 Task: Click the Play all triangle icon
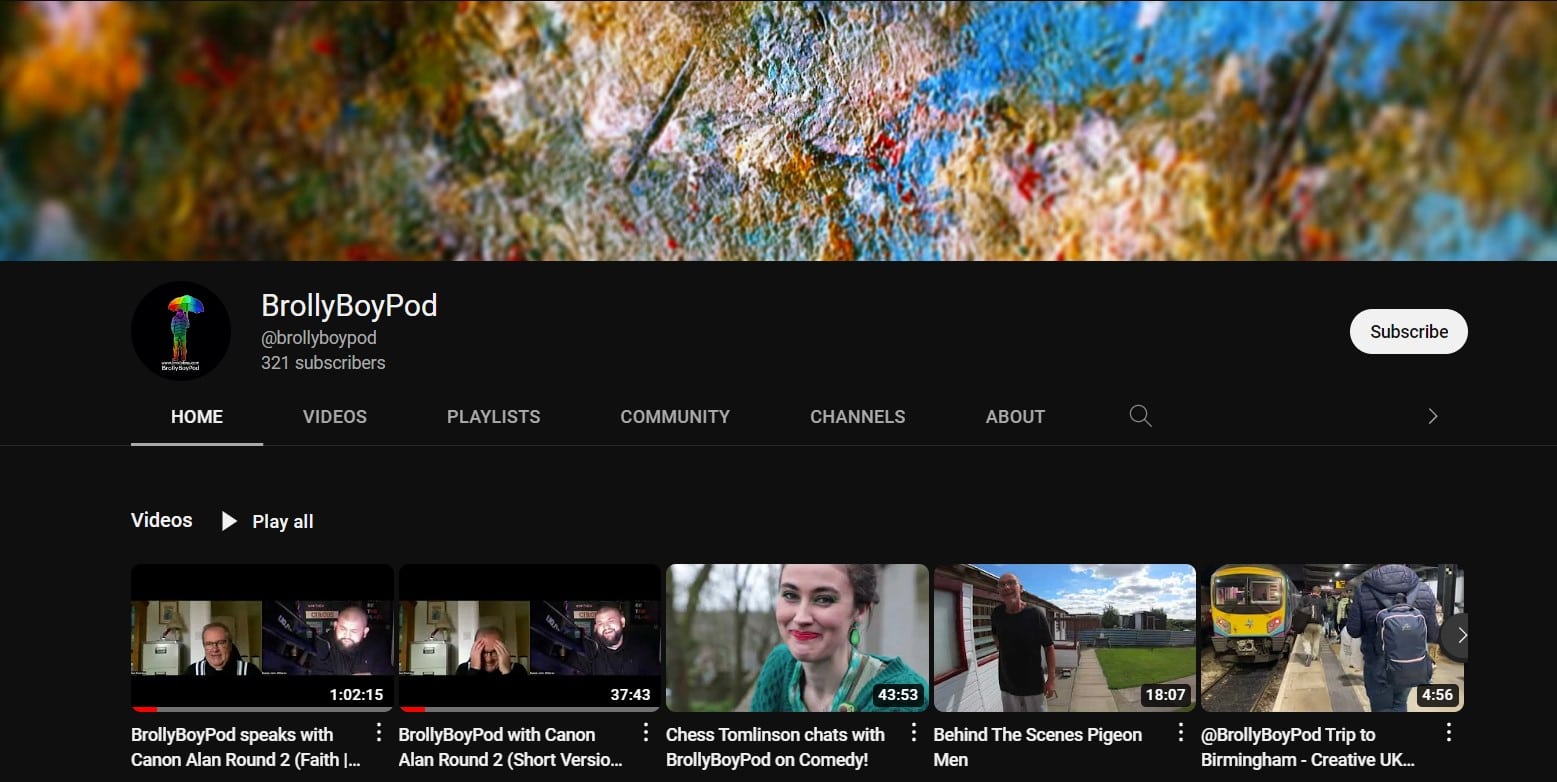[229, 521]
